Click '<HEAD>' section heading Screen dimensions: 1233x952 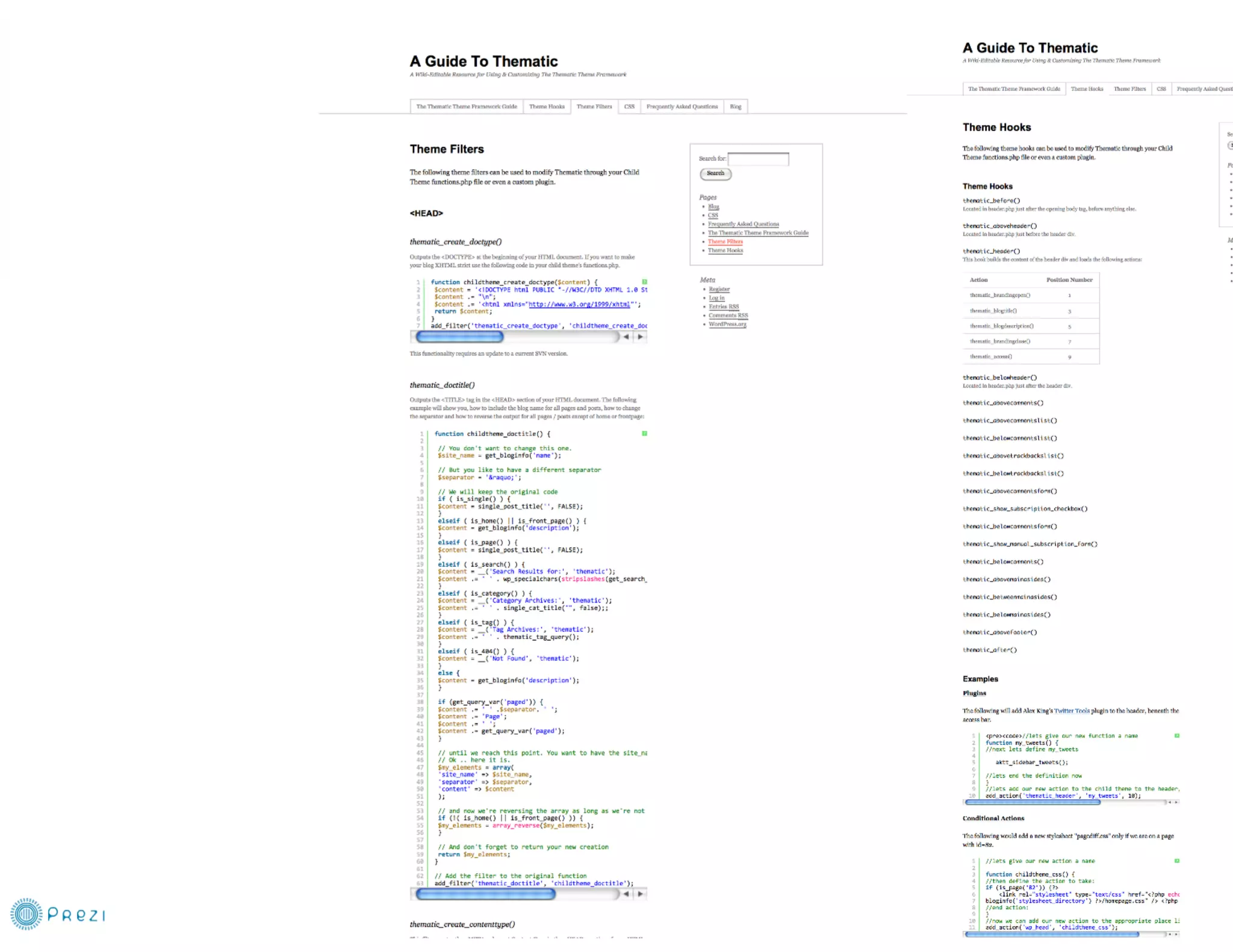point(426,213)
